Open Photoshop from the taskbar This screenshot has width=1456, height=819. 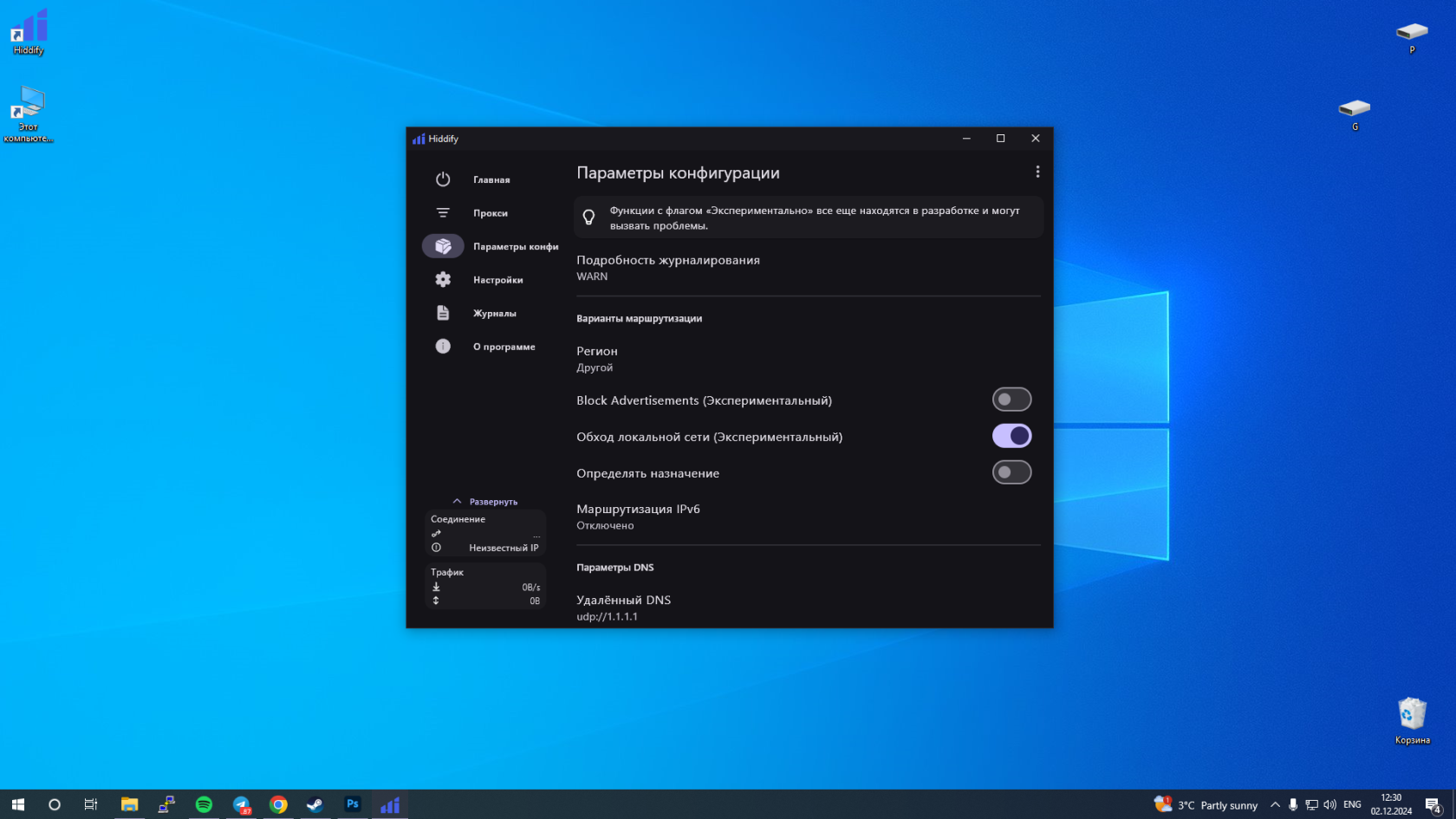353,804
